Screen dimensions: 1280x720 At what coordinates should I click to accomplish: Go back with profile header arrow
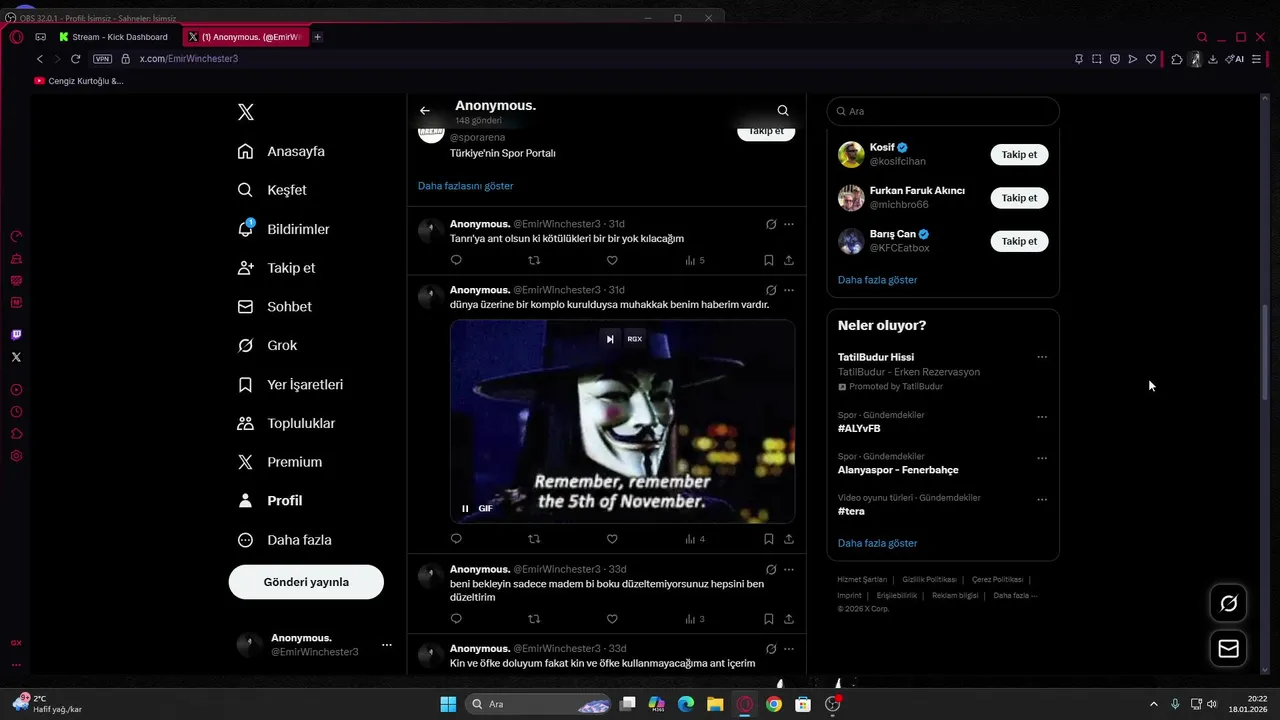point(425,111)
